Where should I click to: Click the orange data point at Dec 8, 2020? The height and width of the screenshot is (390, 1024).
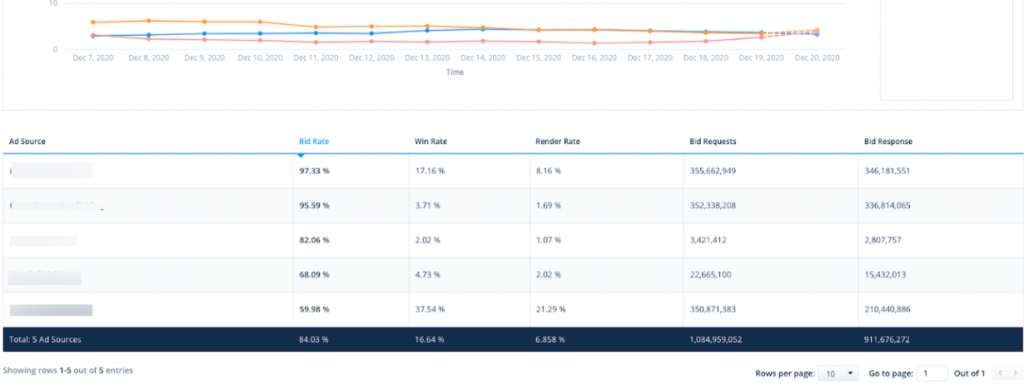(149, 21)
